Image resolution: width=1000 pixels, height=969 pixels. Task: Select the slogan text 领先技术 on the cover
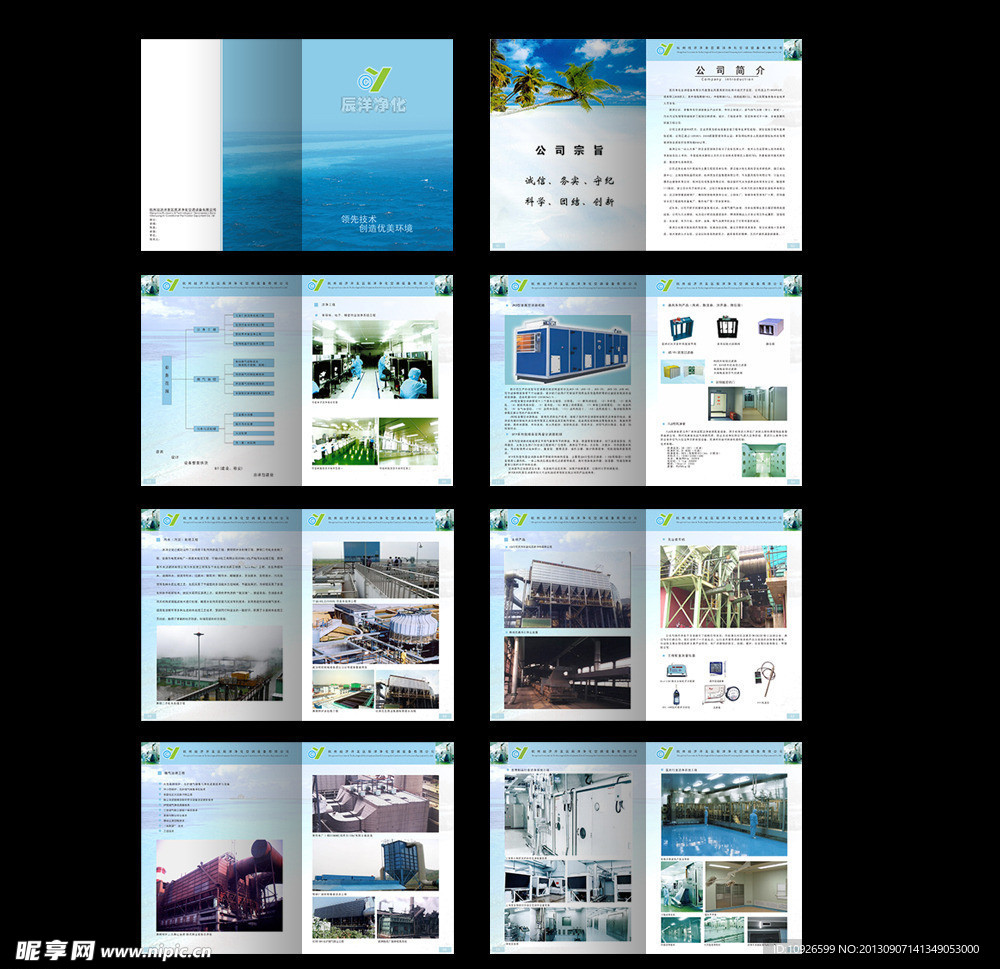pyautogui.click(x=359, y=219)
